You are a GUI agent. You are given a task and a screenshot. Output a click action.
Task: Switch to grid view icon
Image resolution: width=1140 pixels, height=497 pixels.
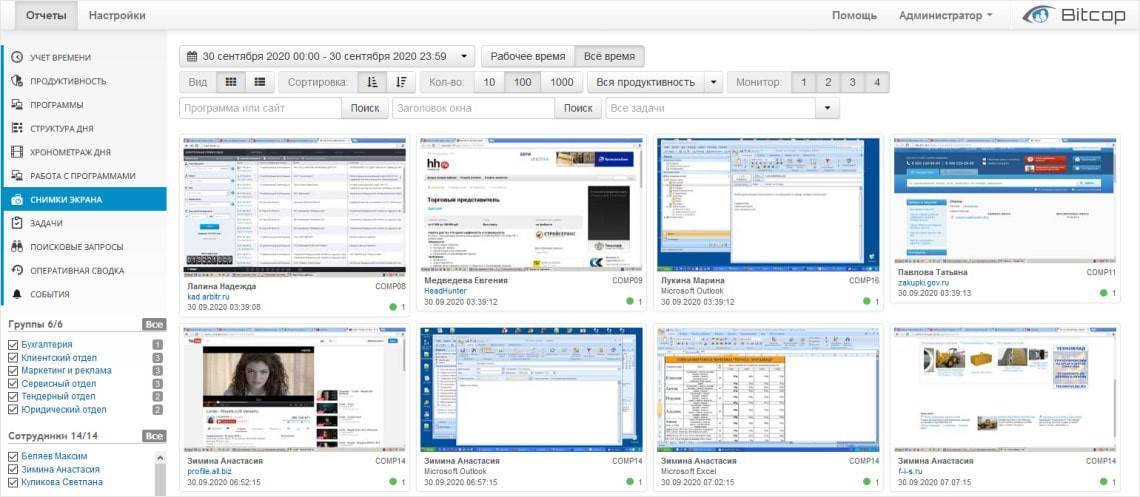[x=231, y=82]
